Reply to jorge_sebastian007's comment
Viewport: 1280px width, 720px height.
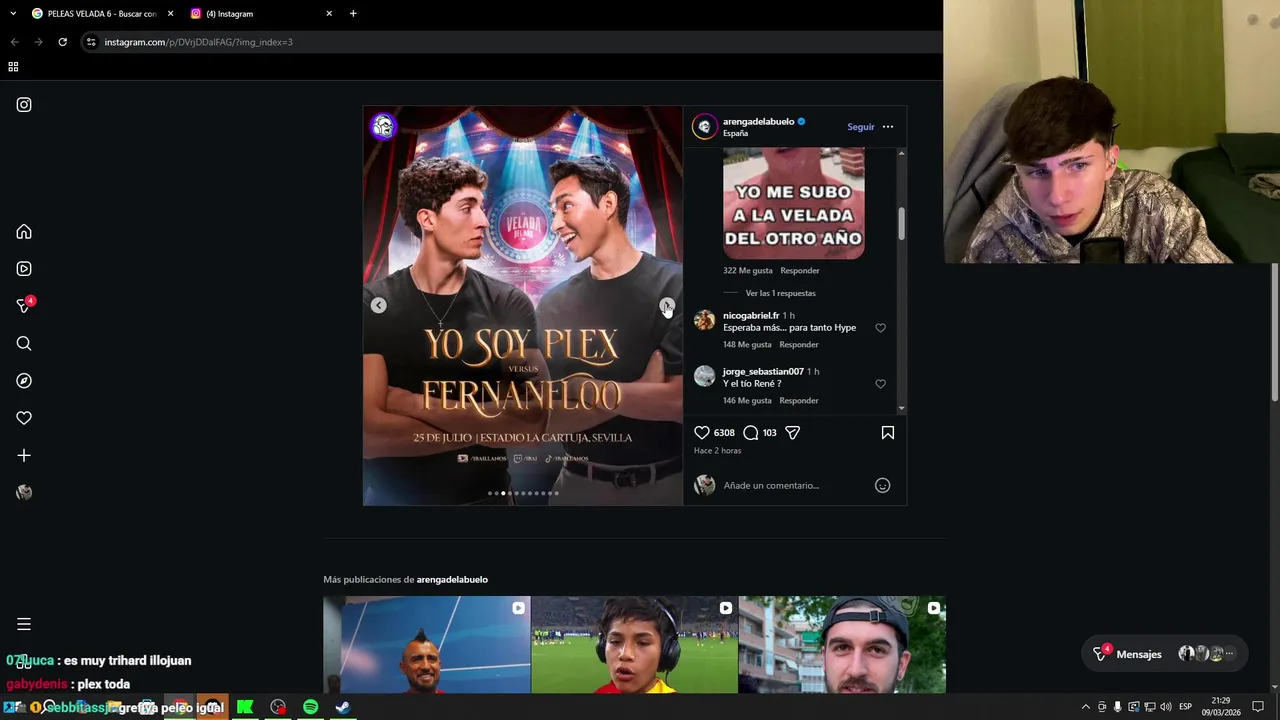point(799,400)
